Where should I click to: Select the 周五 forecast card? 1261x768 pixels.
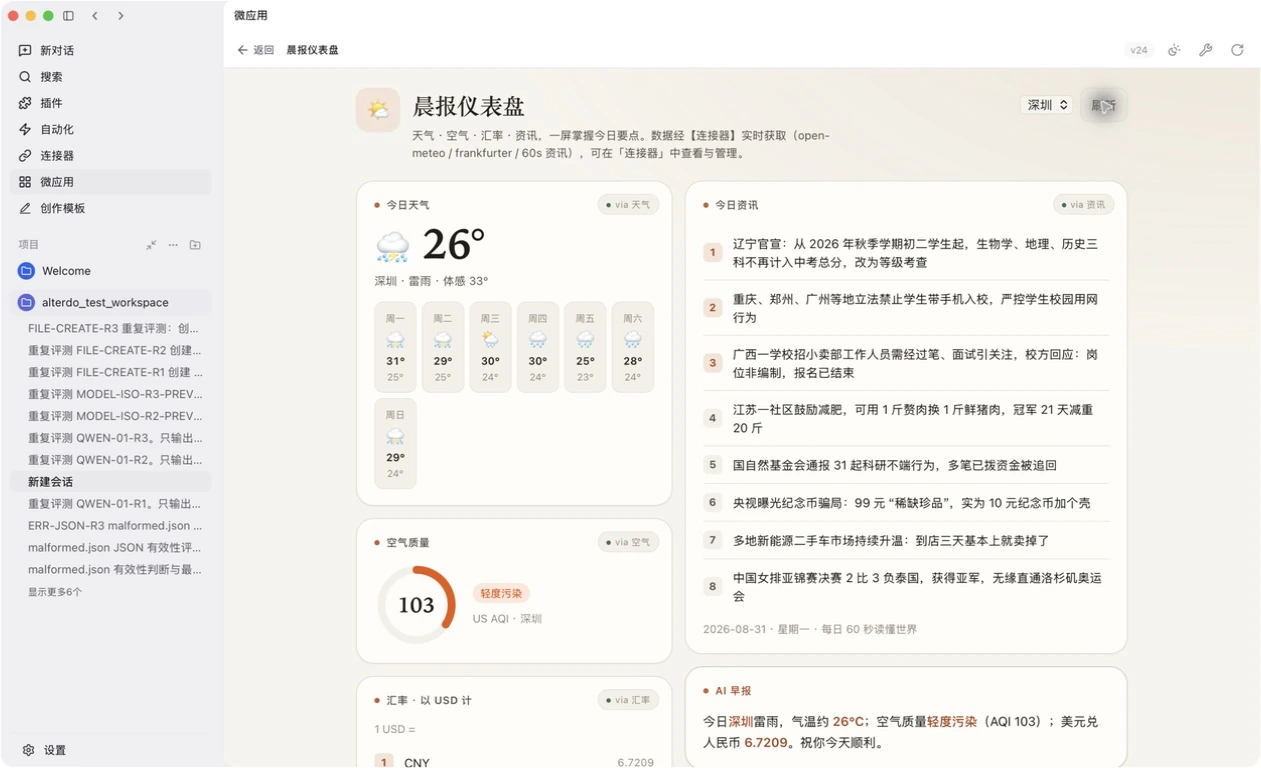[585, 347]
